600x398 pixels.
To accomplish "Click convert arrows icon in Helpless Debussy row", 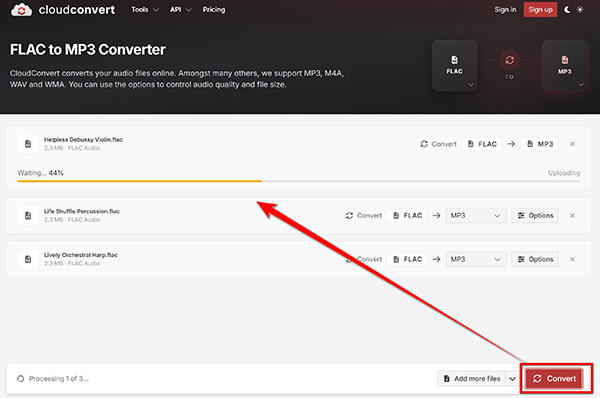I will [x=424, y=144].
